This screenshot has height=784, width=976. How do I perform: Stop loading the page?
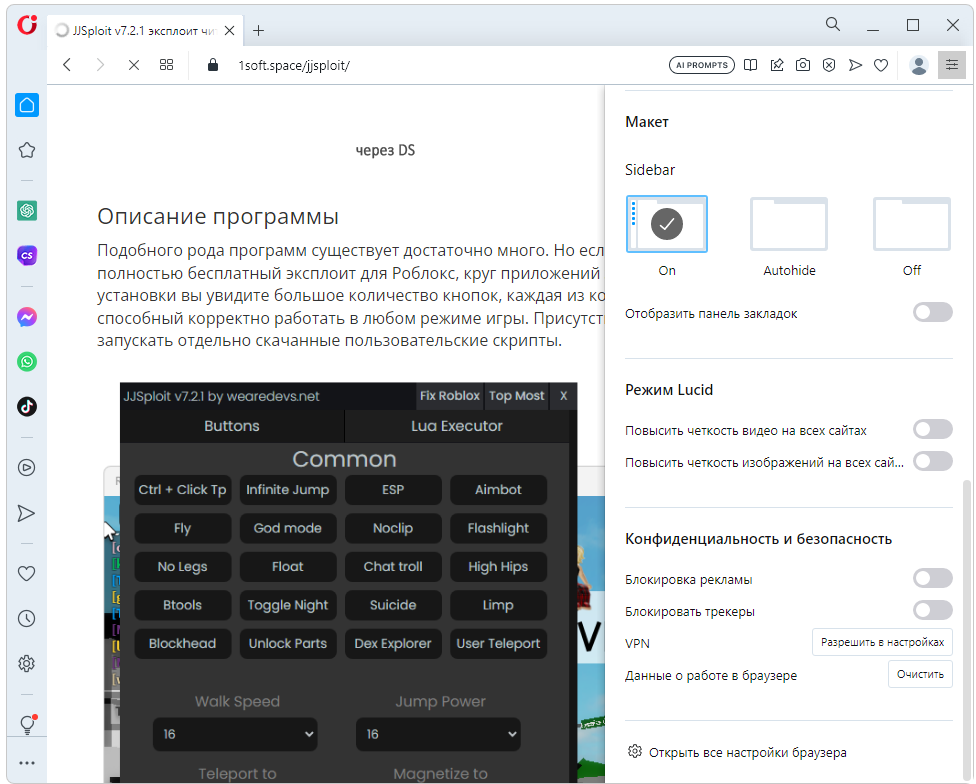coord(134,65)
